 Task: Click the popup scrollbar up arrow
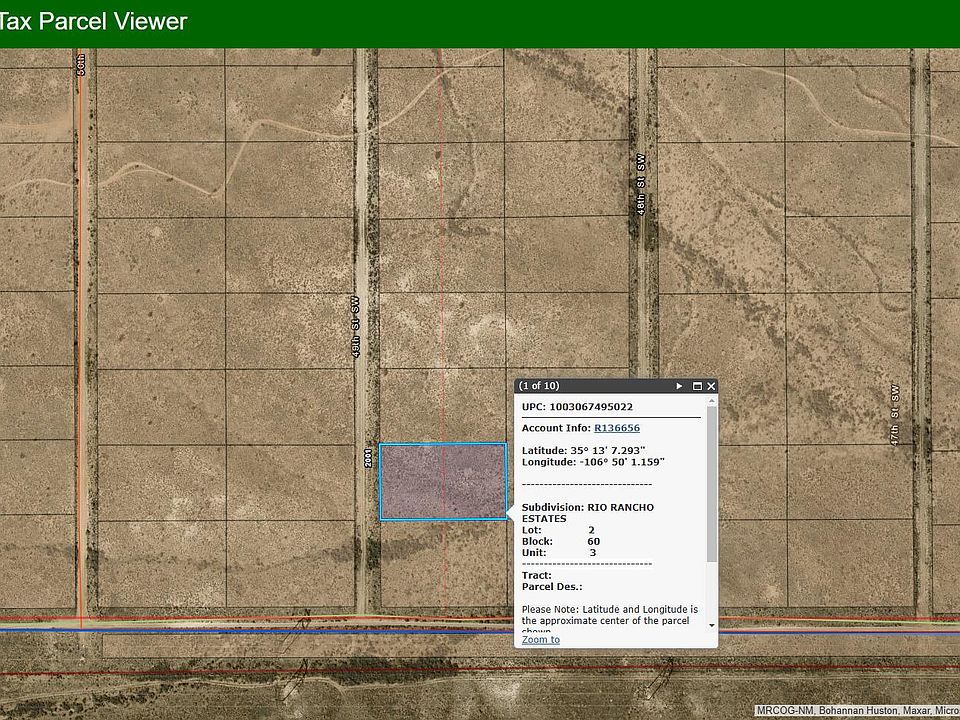[x=712, y=402]
